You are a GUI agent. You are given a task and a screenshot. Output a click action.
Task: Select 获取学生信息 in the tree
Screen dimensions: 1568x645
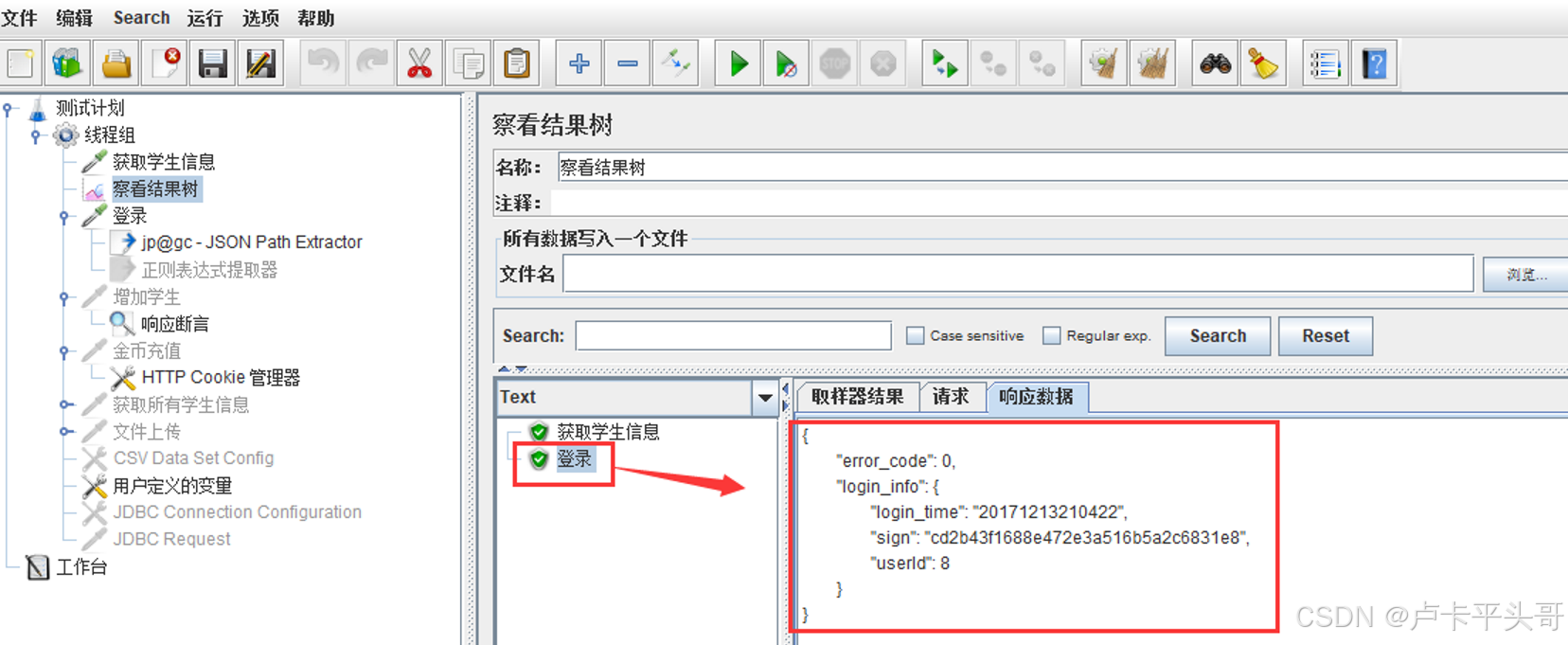[163, 162]
